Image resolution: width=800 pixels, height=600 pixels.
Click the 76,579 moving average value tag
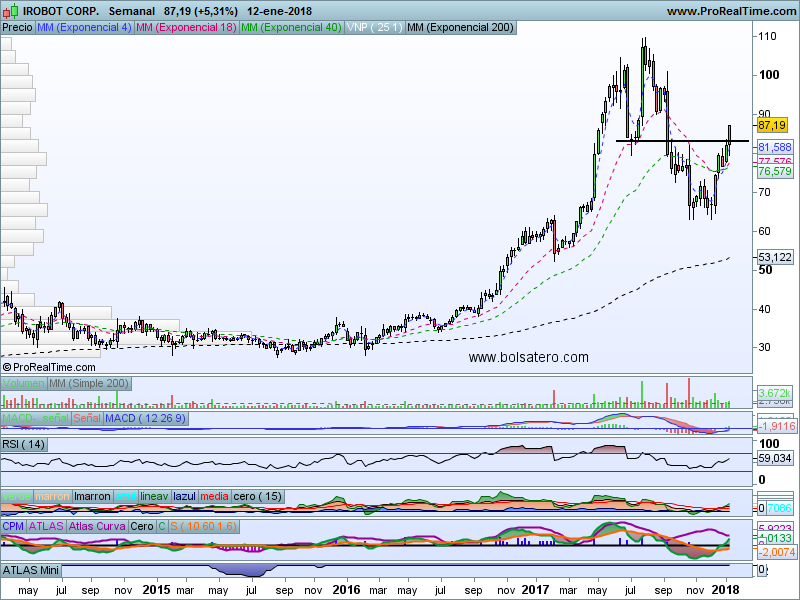(774, 171)
